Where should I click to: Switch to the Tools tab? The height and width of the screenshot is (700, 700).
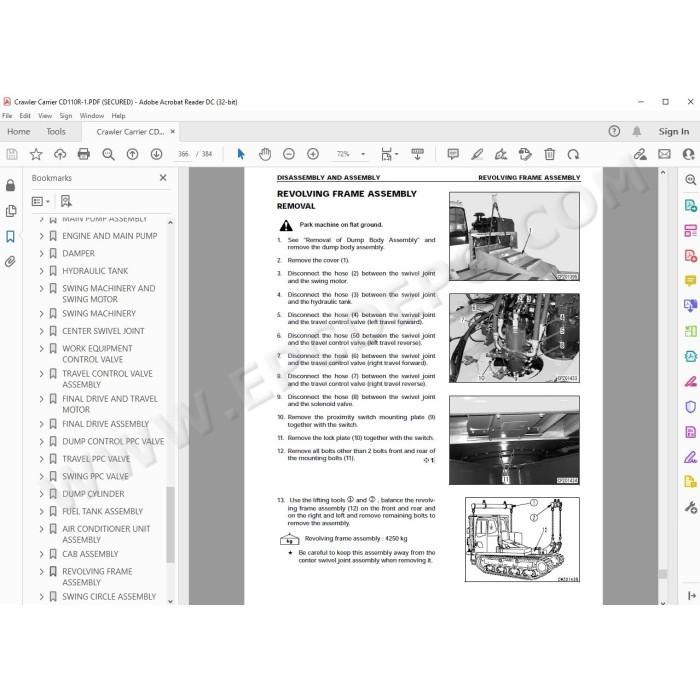[56, 132]
